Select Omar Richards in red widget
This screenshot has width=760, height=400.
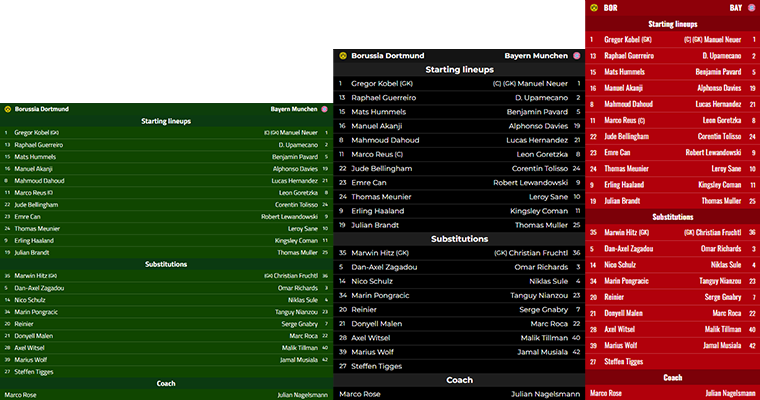point(721,249)
